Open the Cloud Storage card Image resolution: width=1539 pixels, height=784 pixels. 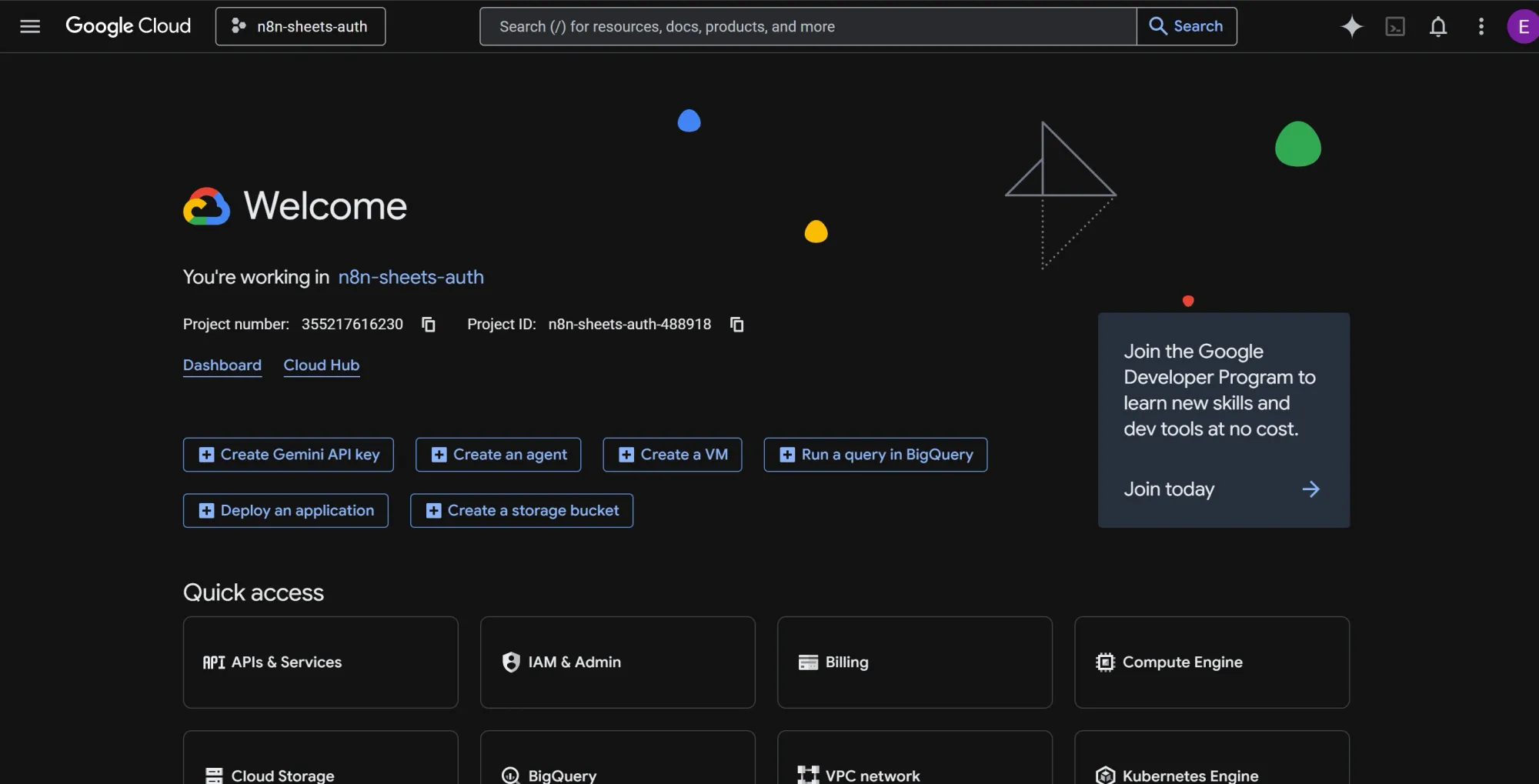pos(321,758)
